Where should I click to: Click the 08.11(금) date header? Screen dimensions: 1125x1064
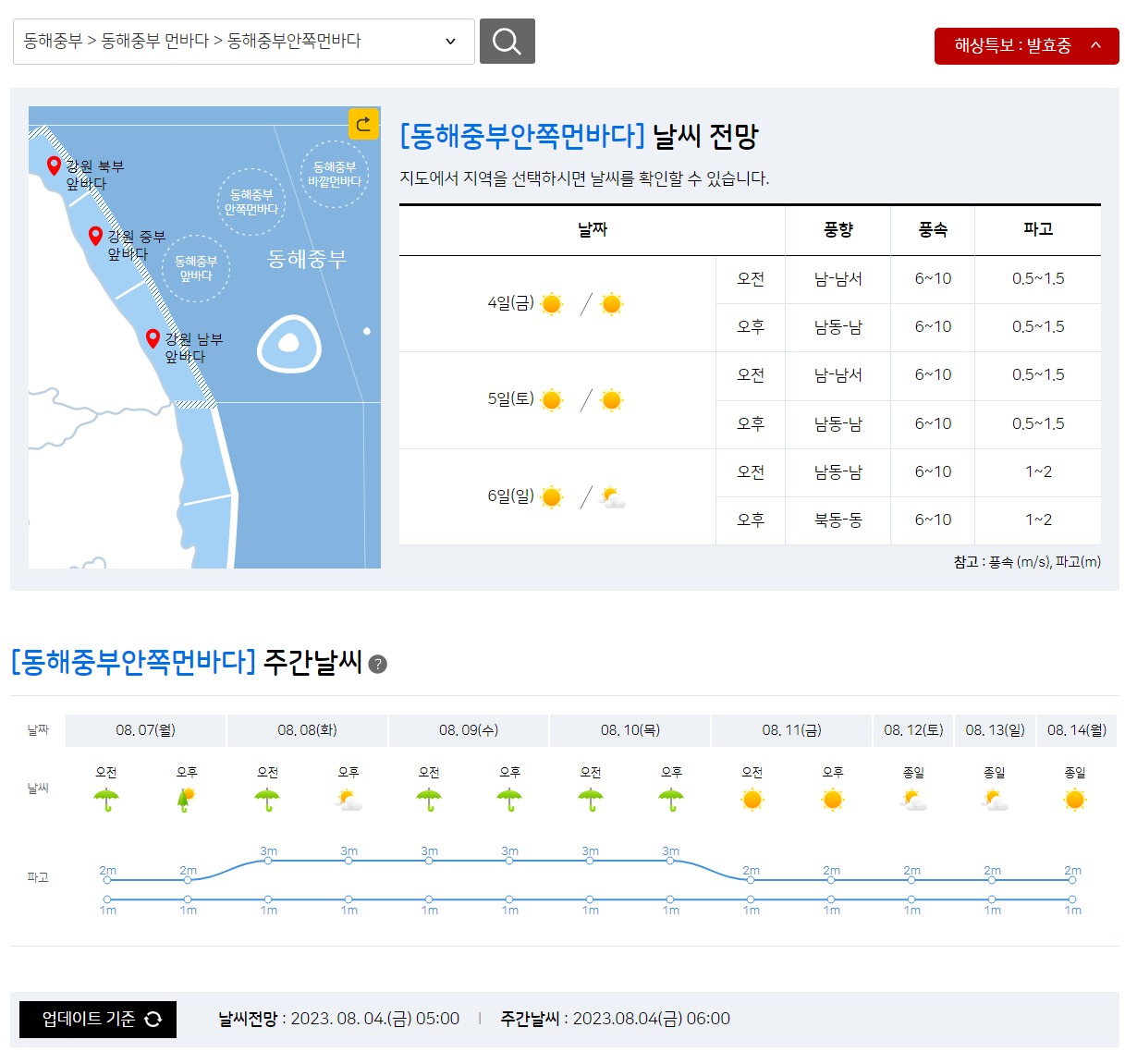792,730
